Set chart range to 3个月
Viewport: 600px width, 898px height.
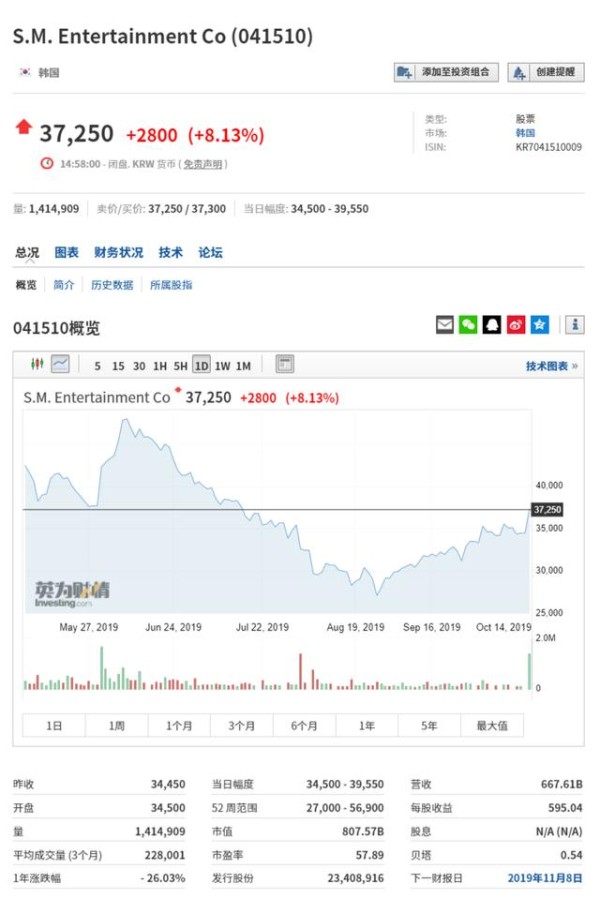pyautogui.click(x=242, y=726)
